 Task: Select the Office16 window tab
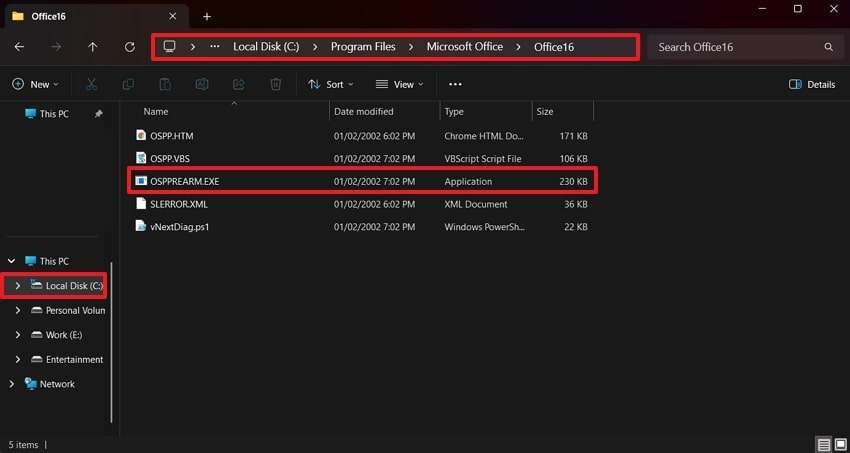coord(96,16)
